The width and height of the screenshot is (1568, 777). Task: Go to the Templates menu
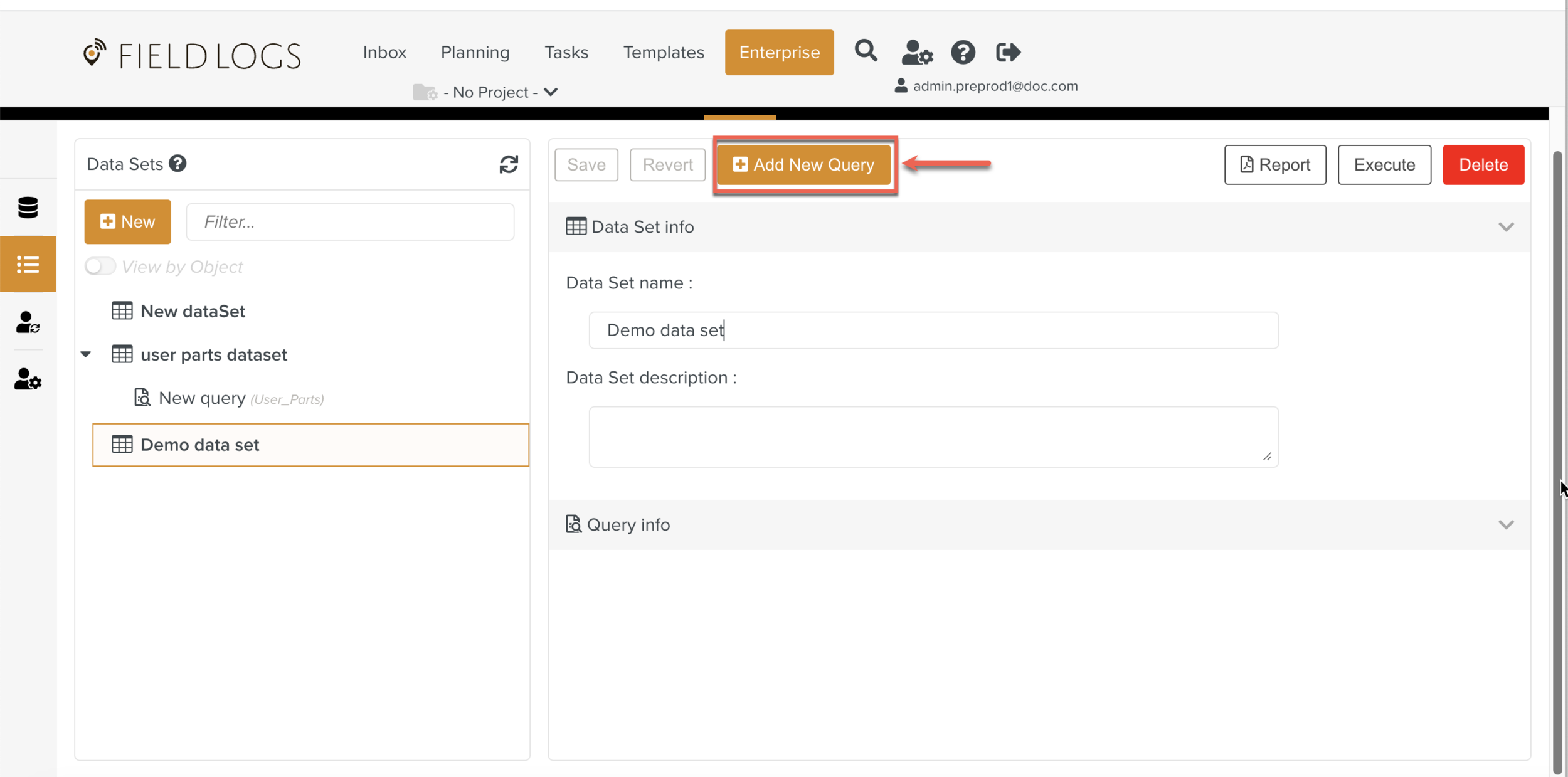664,52
